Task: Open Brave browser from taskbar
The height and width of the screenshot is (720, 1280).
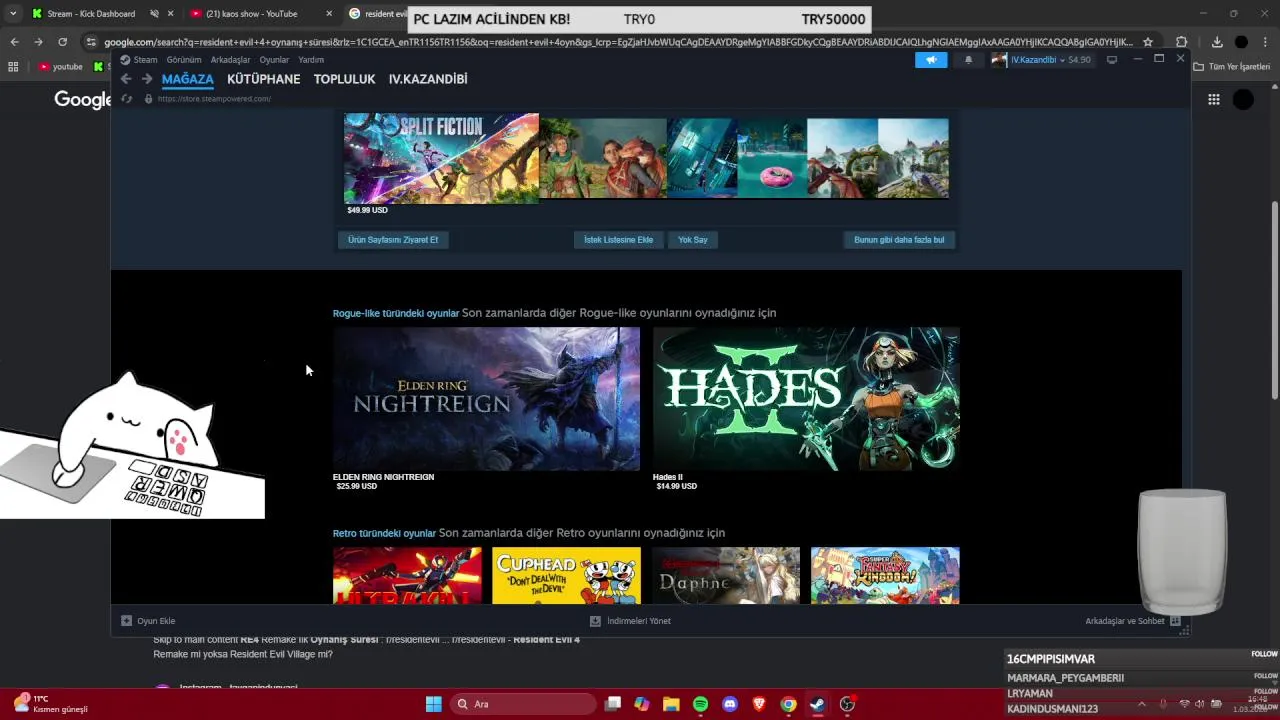Action: click(x=759, y=704)
